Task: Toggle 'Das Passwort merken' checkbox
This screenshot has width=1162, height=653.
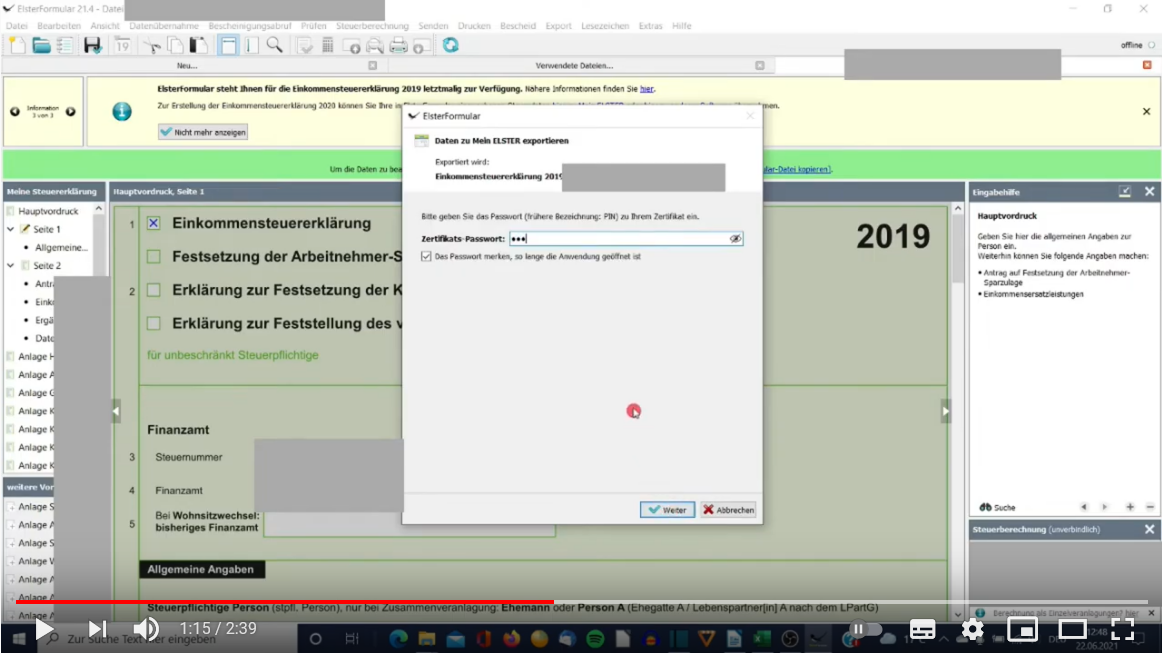Action: click(426, 256)
